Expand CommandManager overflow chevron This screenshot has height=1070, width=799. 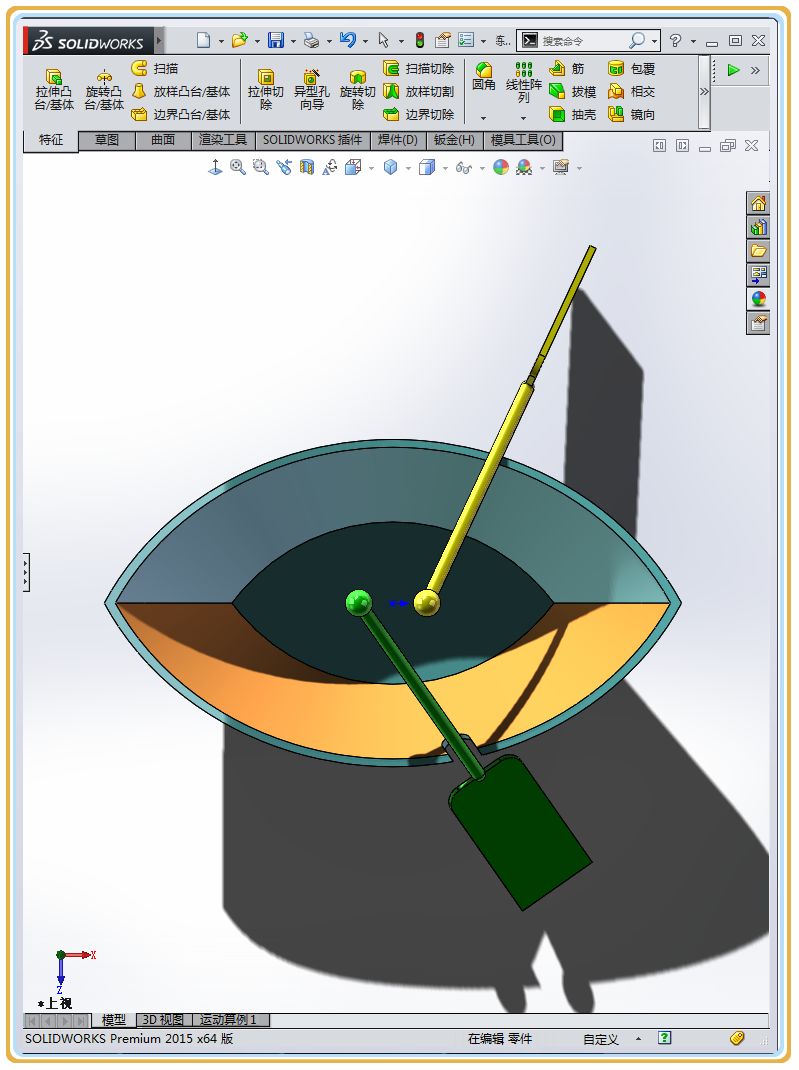[704, 92]
